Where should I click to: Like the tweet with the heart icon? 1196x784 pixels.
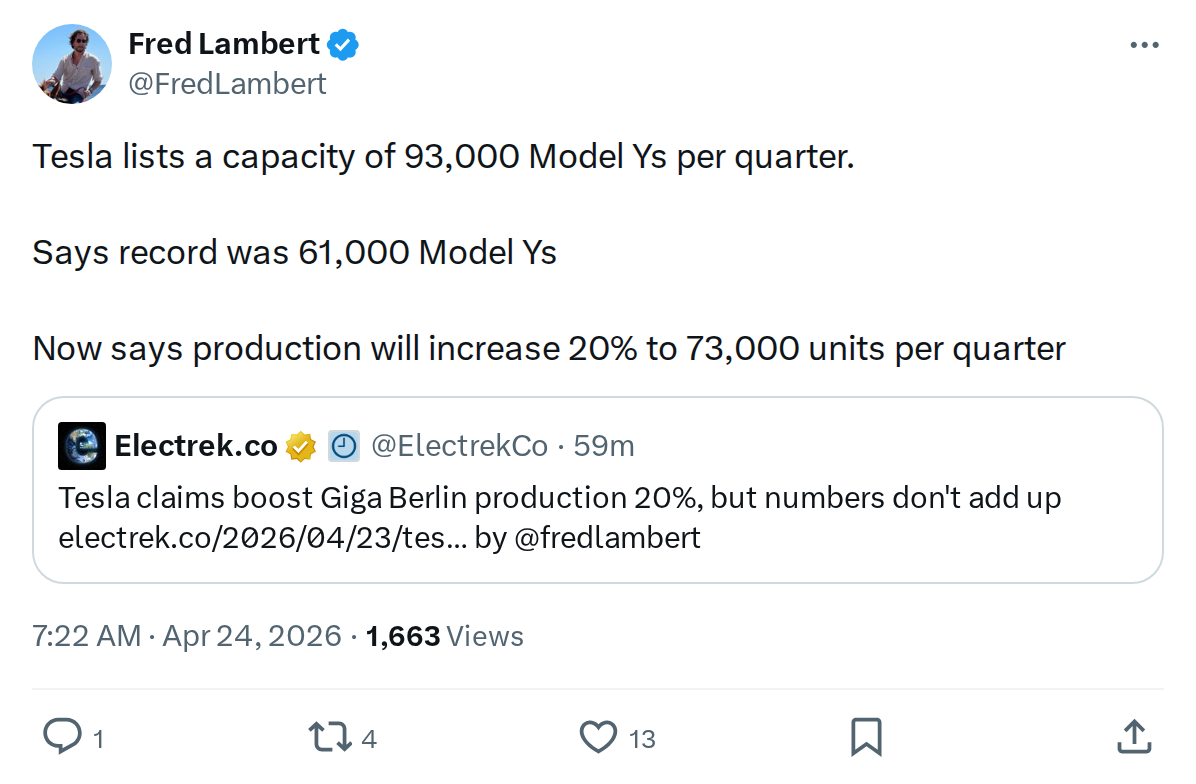tap(598, 737)
